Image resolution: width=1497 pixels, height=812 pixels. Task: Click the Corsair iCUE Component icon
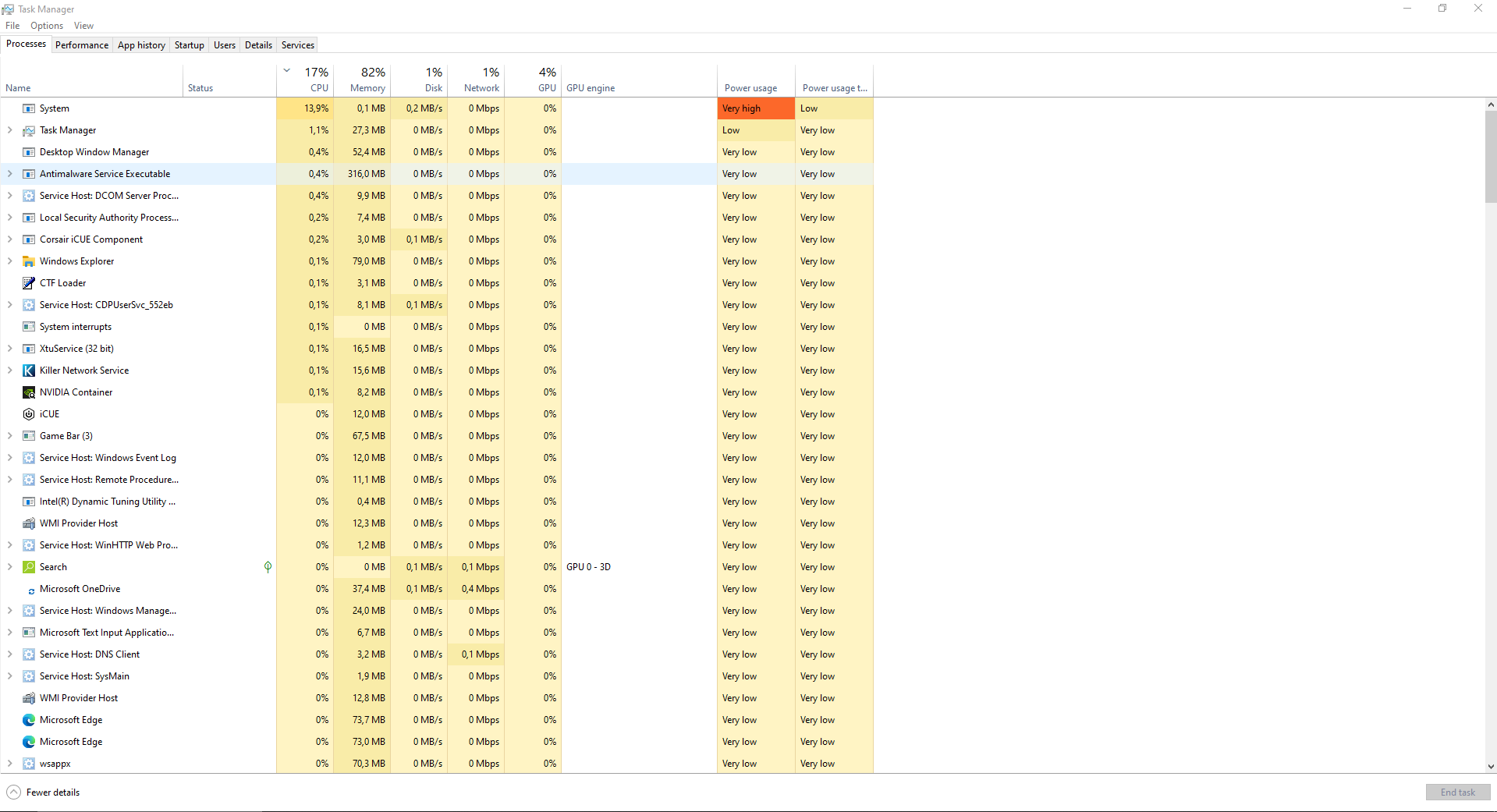[29, 239]
